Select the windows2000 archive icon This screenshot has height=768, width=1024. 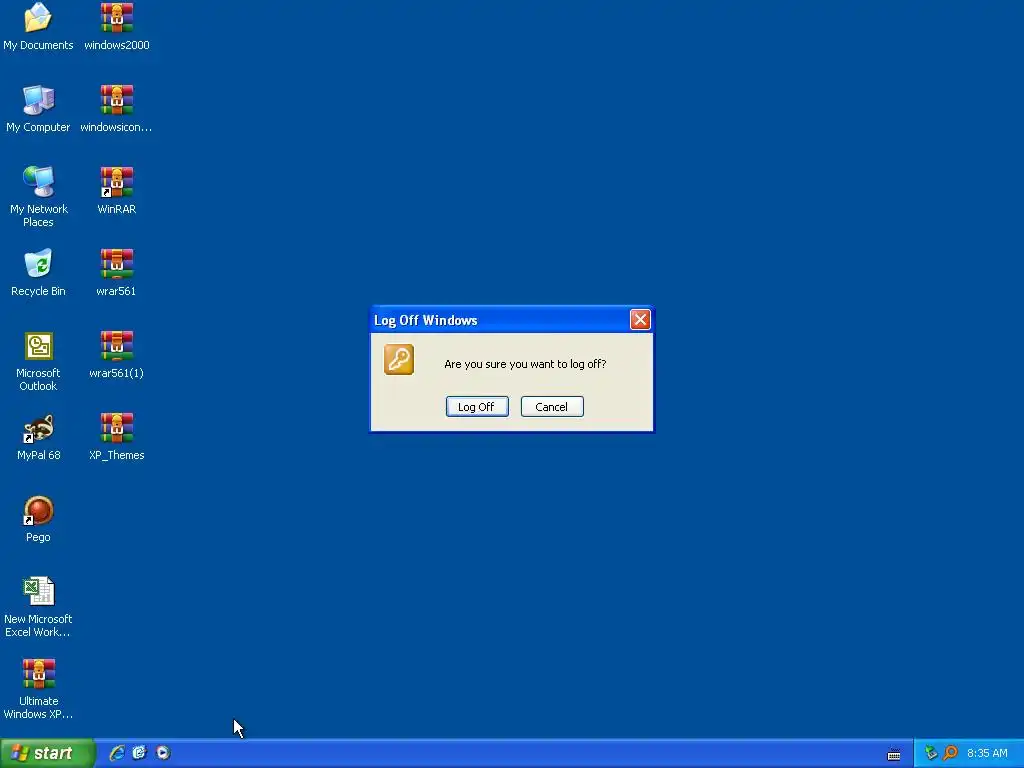116,26
